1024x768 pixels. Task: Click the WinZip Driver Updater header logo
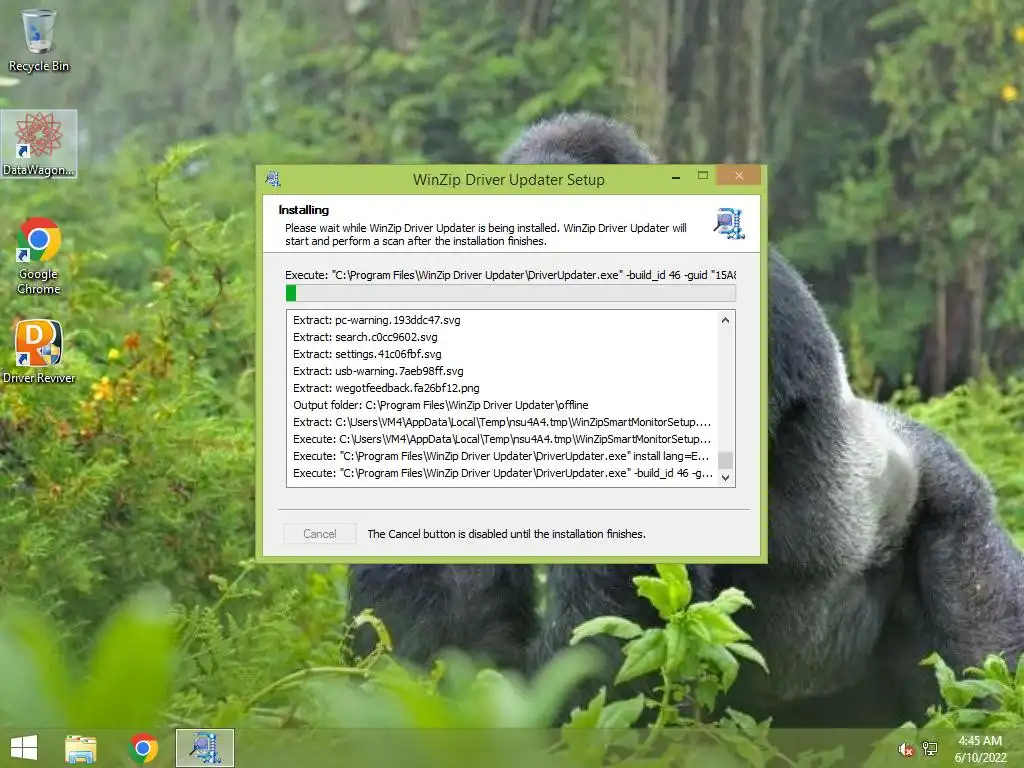pyautogui.click(x=729, y=223)
